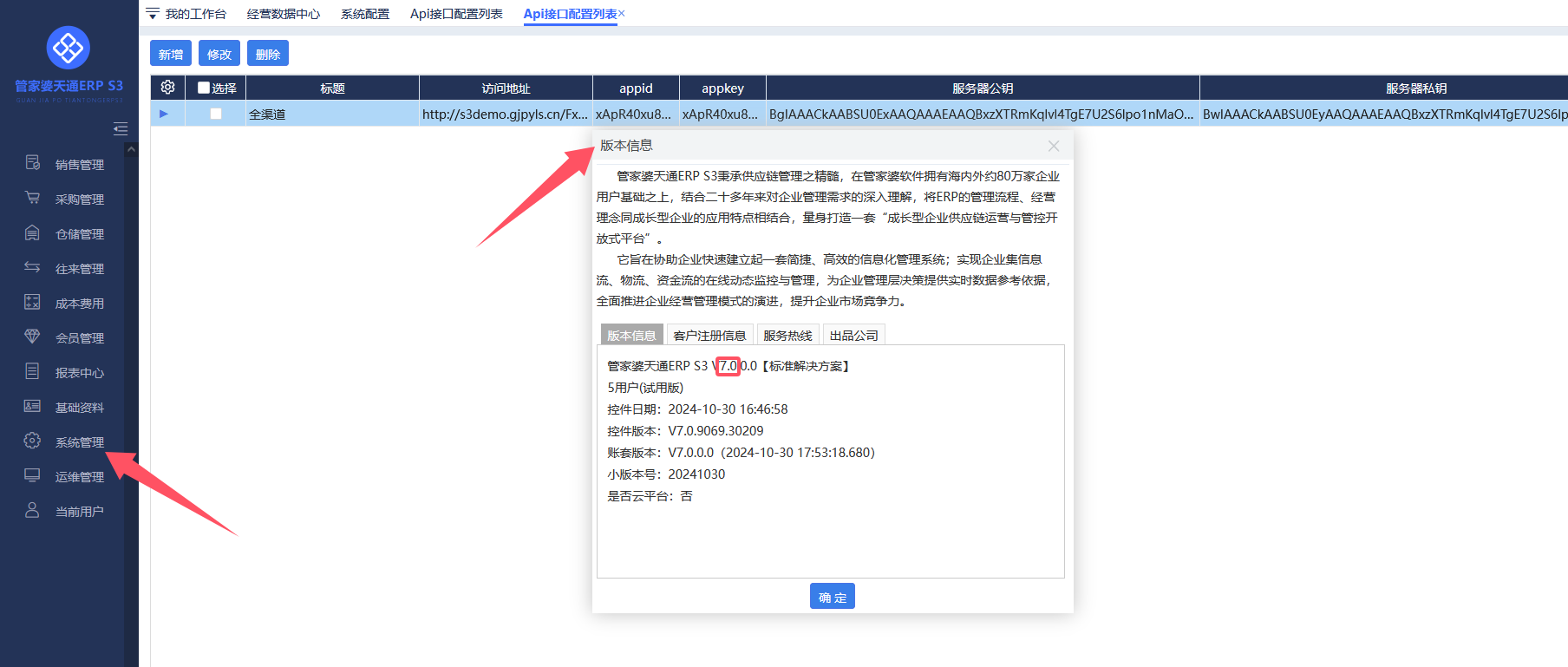Tick the 选择 header select-all checkbox
This screenshot has height=667, width=1568.
pos(204,88)
